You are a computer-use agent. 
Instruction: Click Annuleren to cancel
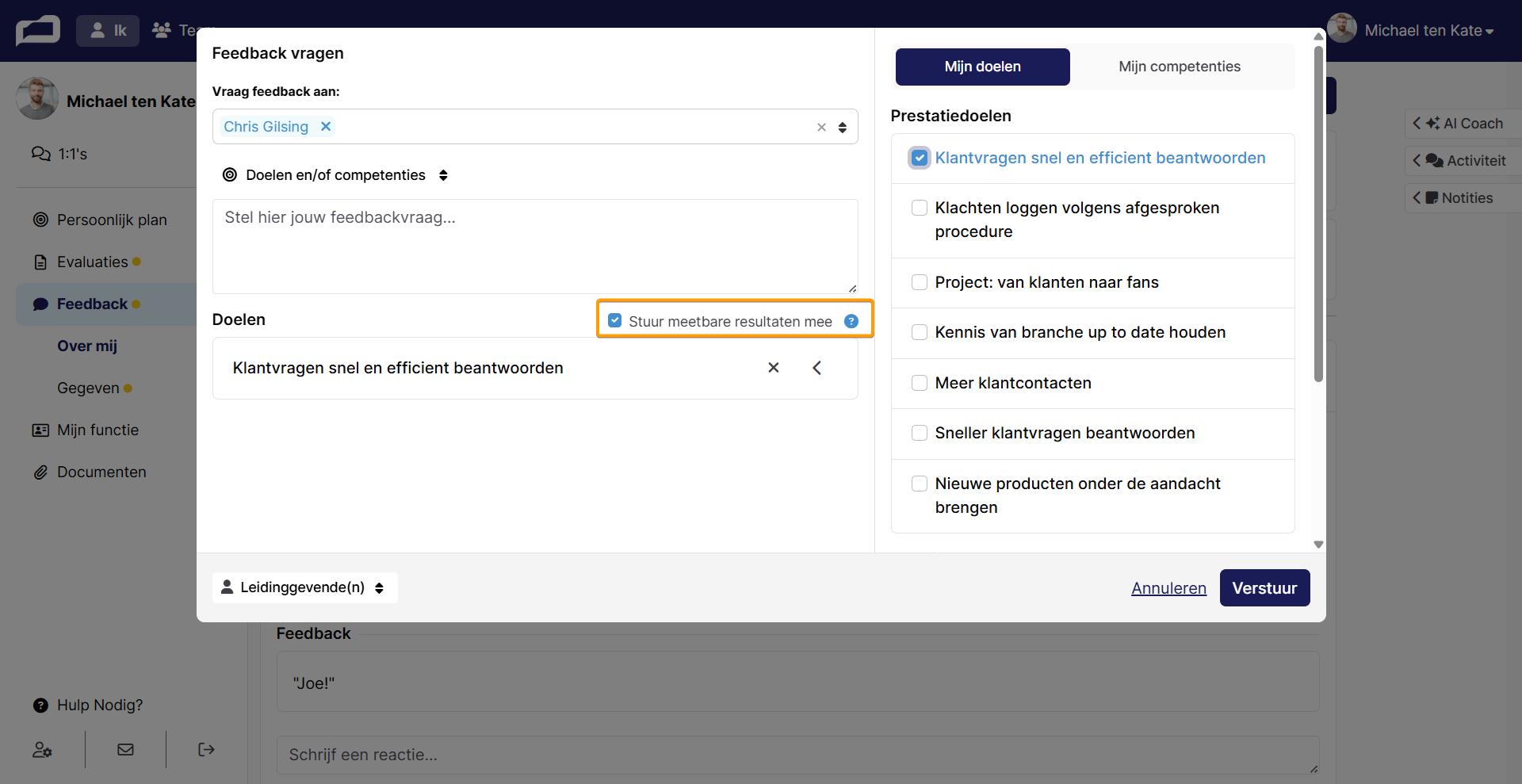pyautogui.click(x=1168, y=588)
